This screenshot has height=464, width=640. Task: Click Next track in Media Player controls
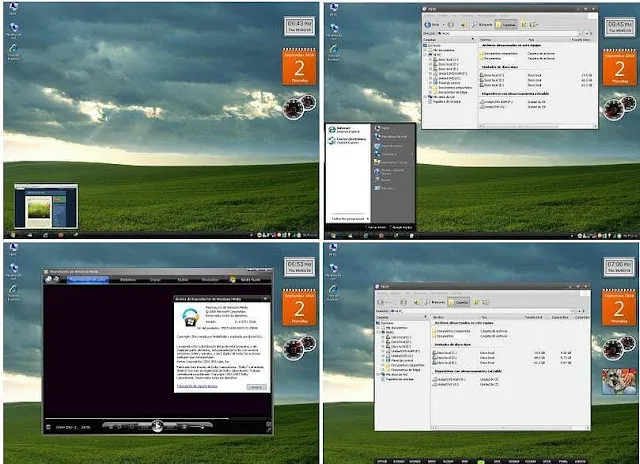171,427
